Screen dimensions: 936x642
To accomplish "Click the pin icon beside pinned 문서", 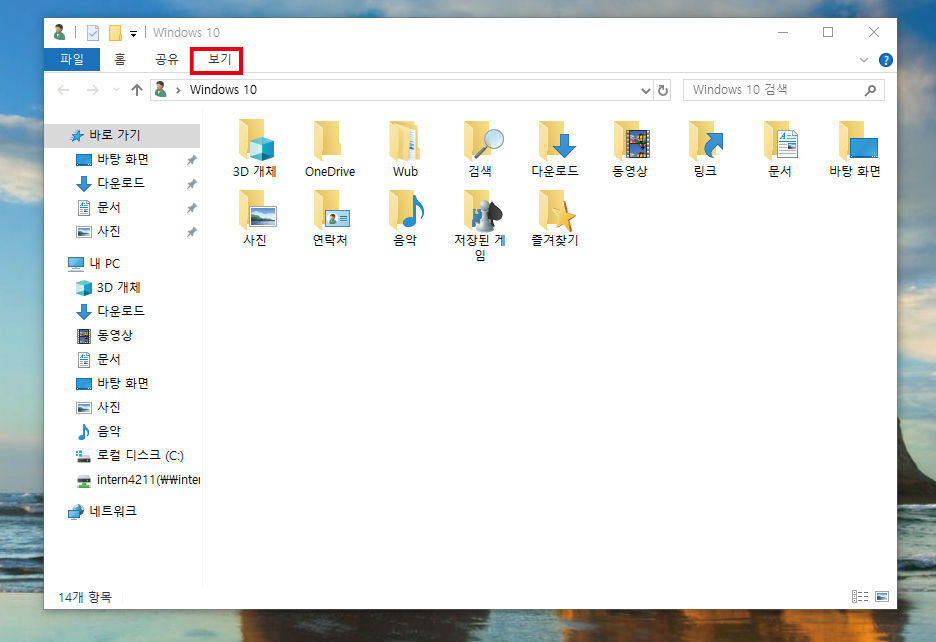I will click(x=191, y=208).
